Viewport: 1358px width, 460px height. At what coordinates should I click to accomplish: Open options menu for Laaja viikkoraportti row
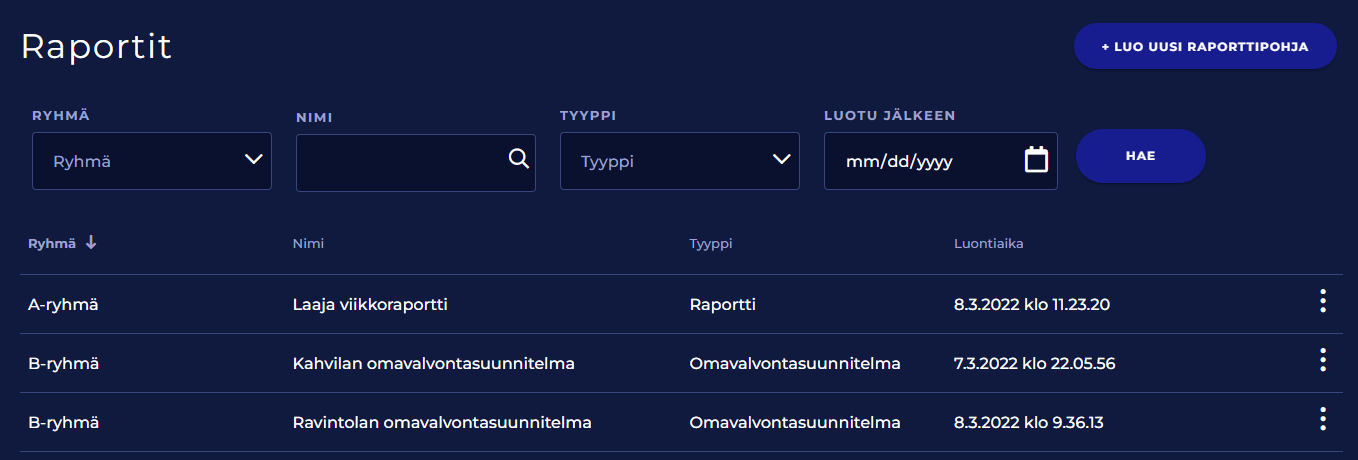coord(1322,301)
